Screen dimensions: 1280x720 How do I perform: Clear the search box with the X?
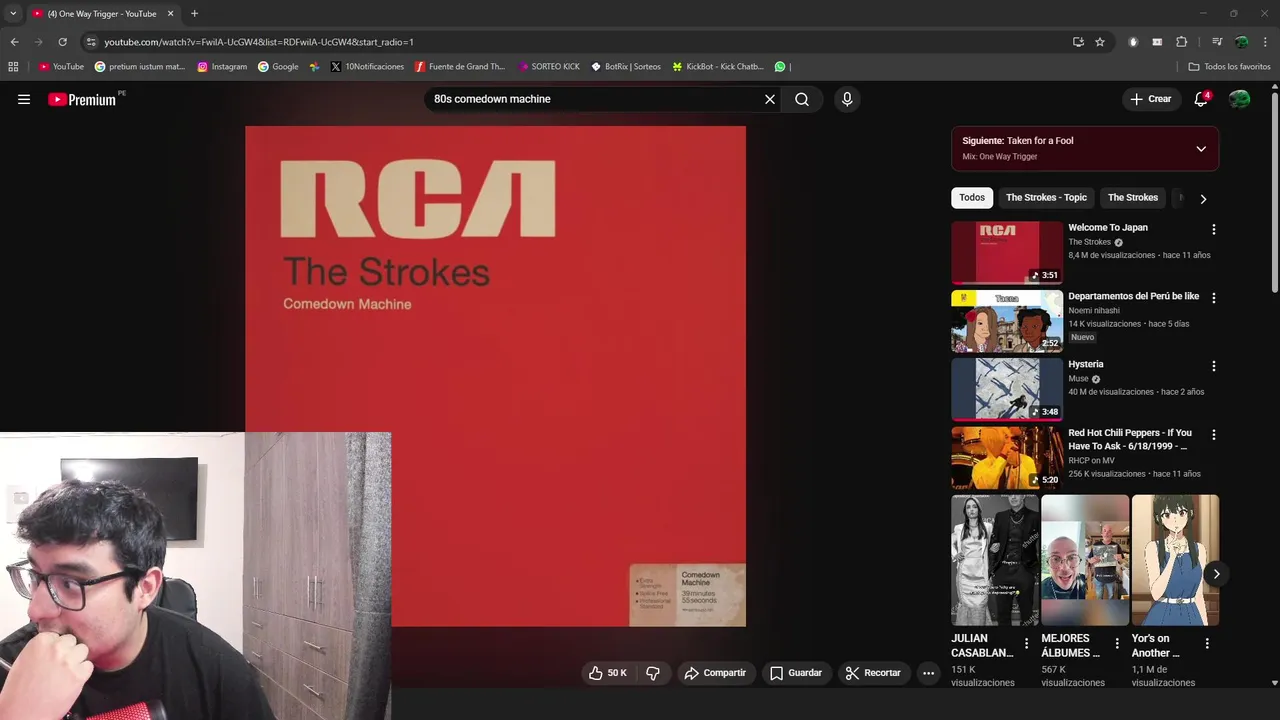click(x=770, y=99)
